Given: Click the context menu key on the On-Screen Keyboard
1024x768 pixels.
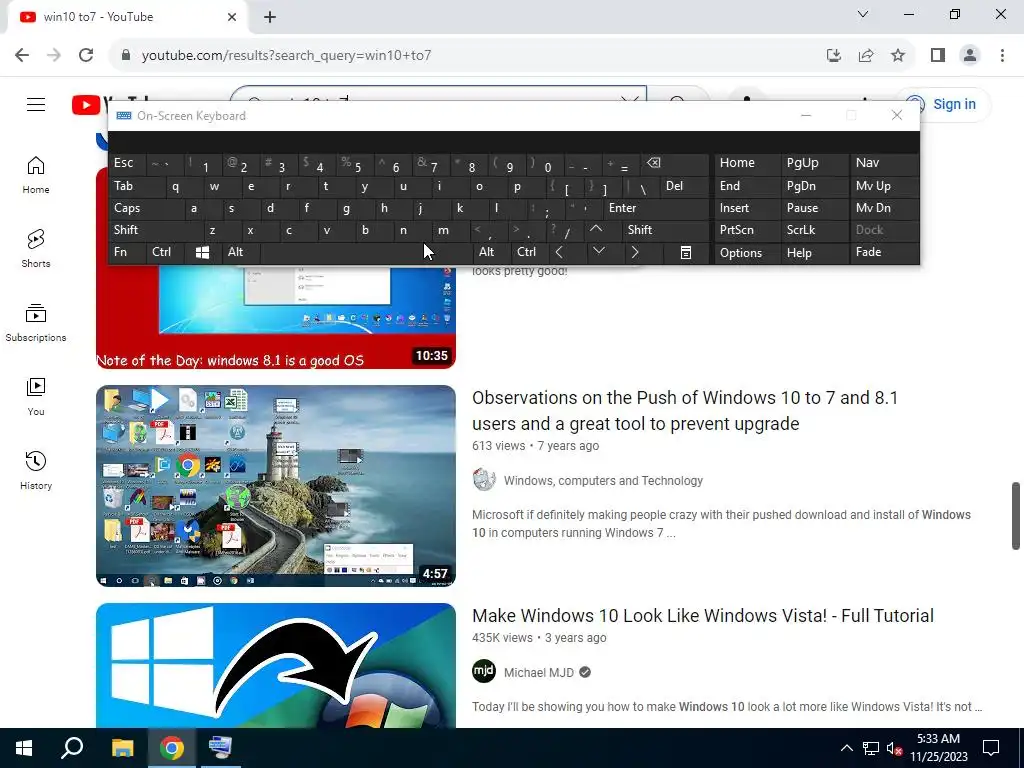Looking at the screenshot, I should pyautogui.click(x=686, y=253).
